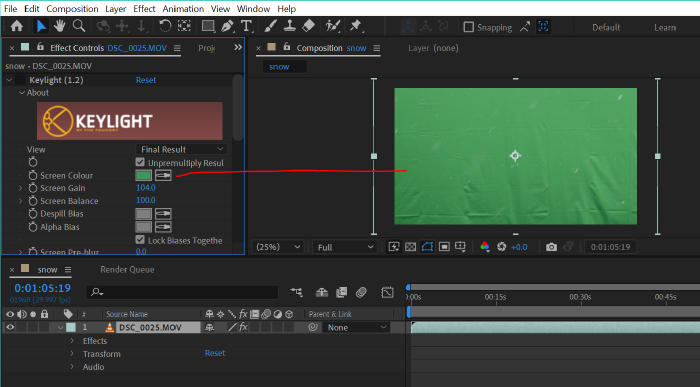Image resolution: width=700 pixels, height=387 pixels.
Task: Collapse the Keylight (1.2) effect
Action: pos(9,80)
